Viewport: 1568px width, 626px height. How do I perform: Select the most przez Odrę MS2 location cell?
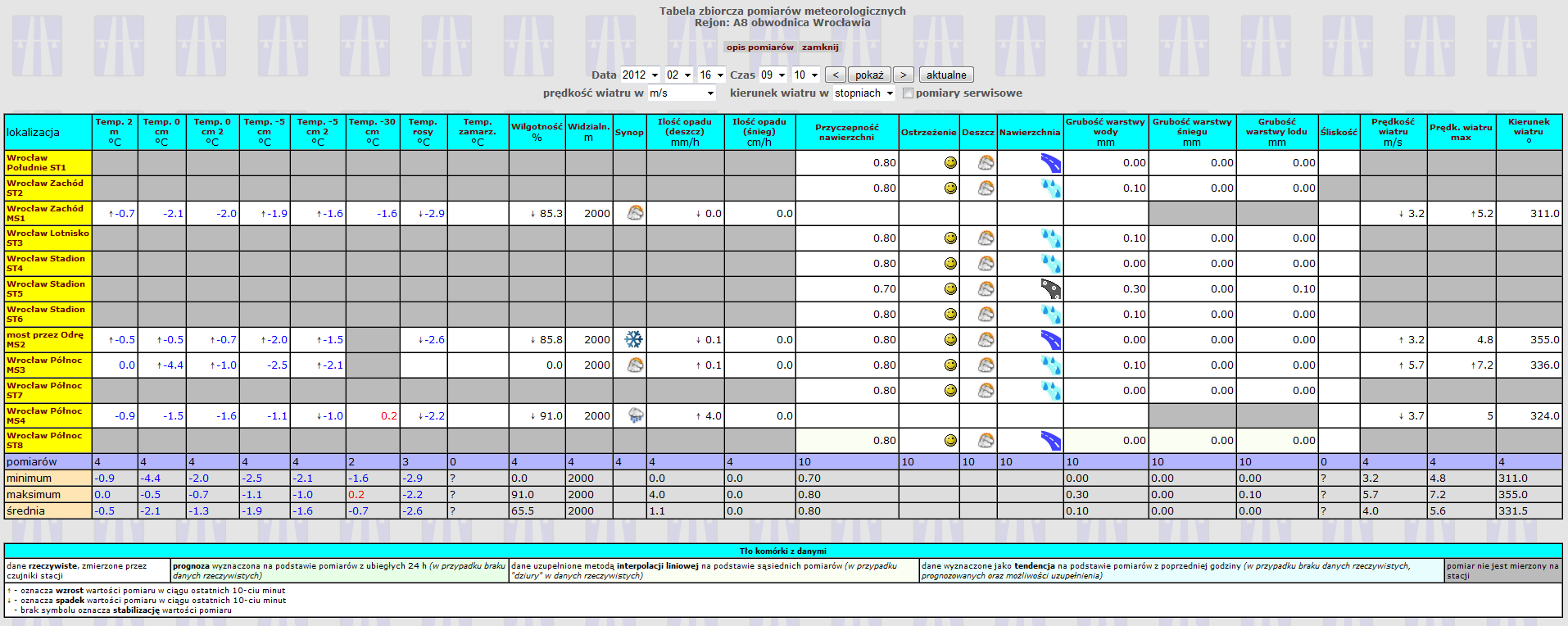[x=48, y=339]
